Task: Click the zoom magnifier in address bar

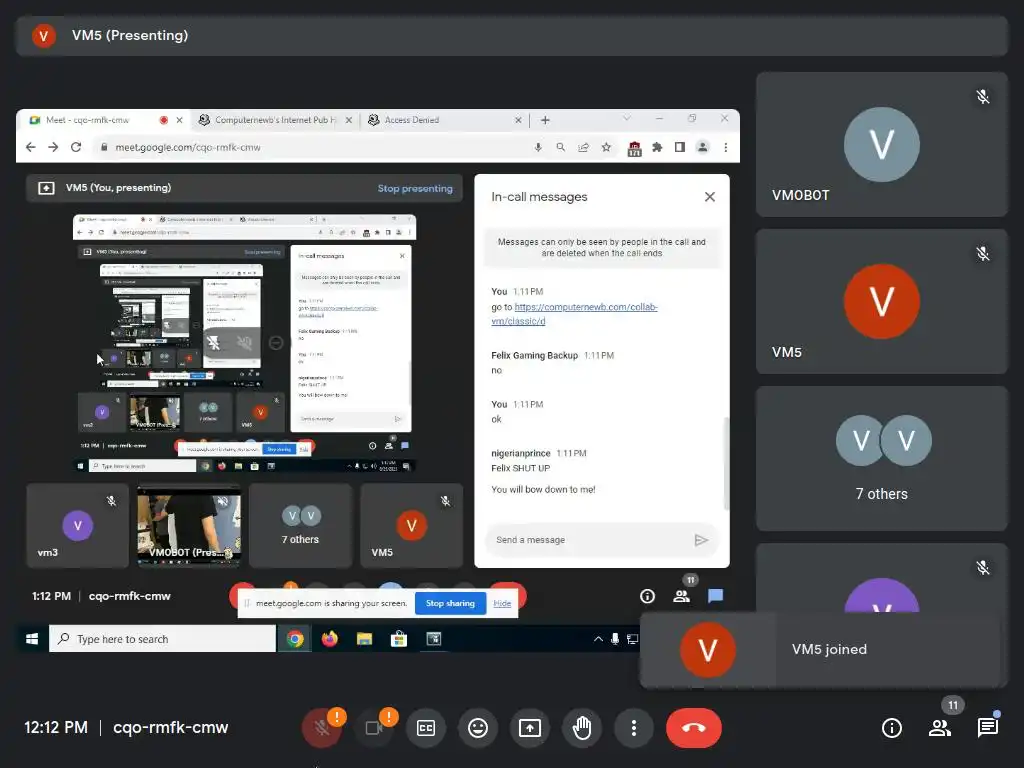Action: (560, 148)
